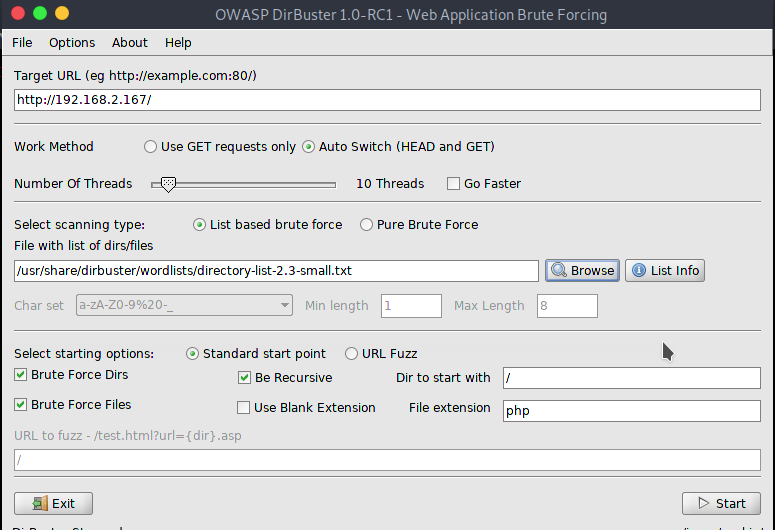
Task: Click the URL to fuzz input field
Action: pos(387,460)
